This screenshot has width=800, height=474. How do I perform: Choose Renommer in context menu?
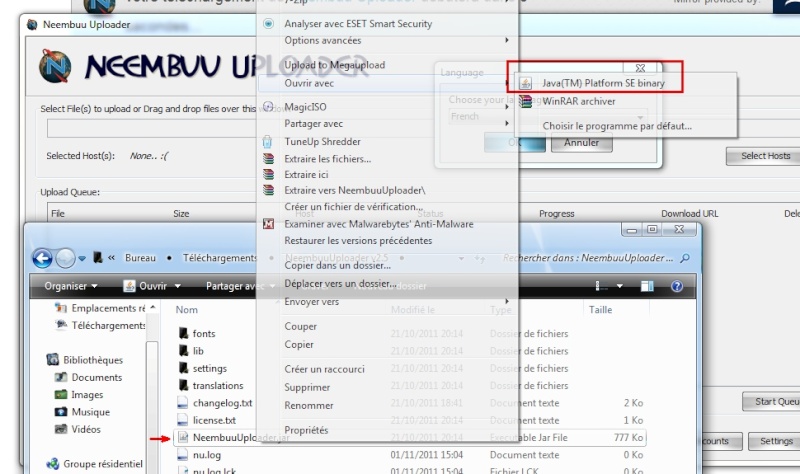(x=309, y=405)
